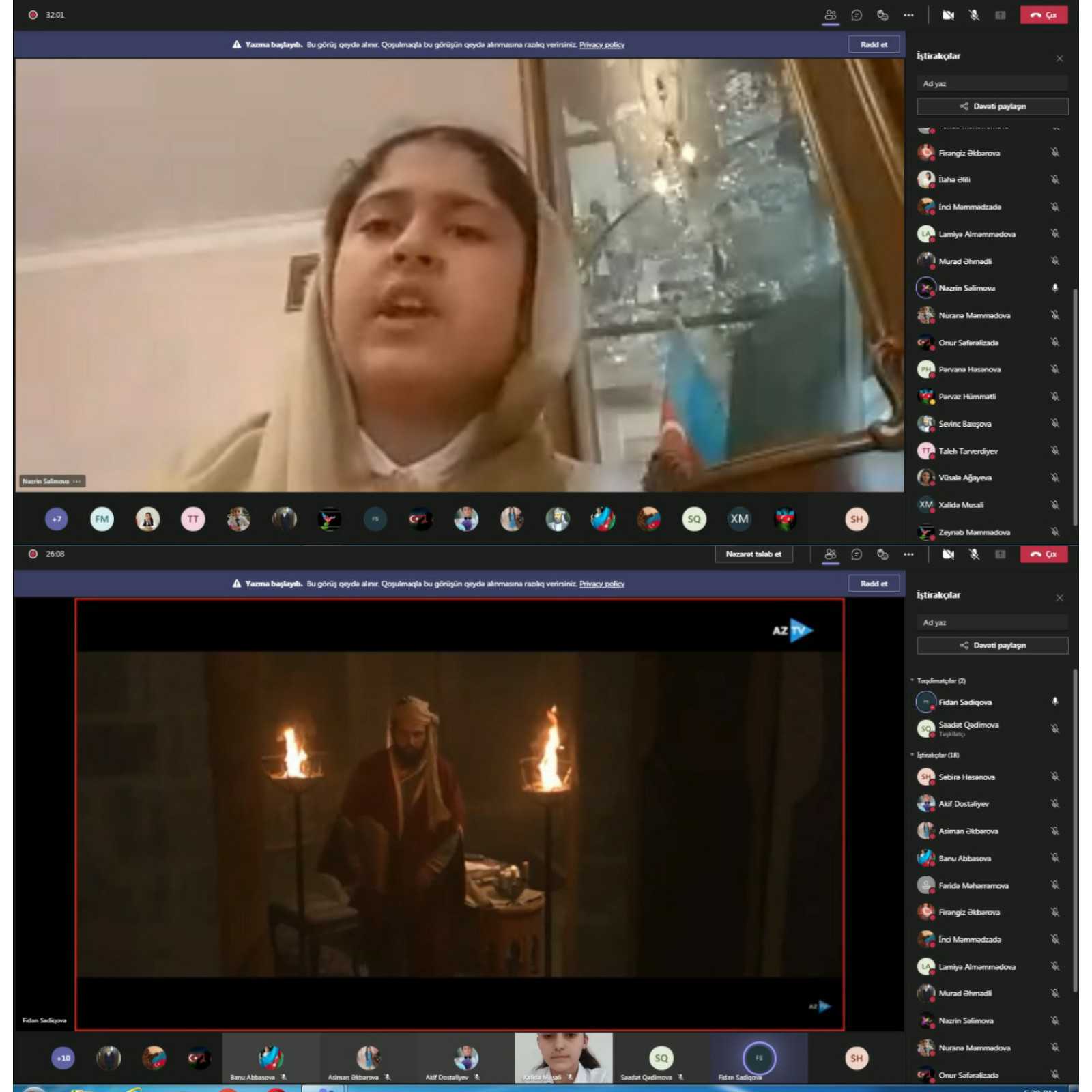Click Onur Səfərəlizadə mute icon, top list

click(x=1054, y=342)
